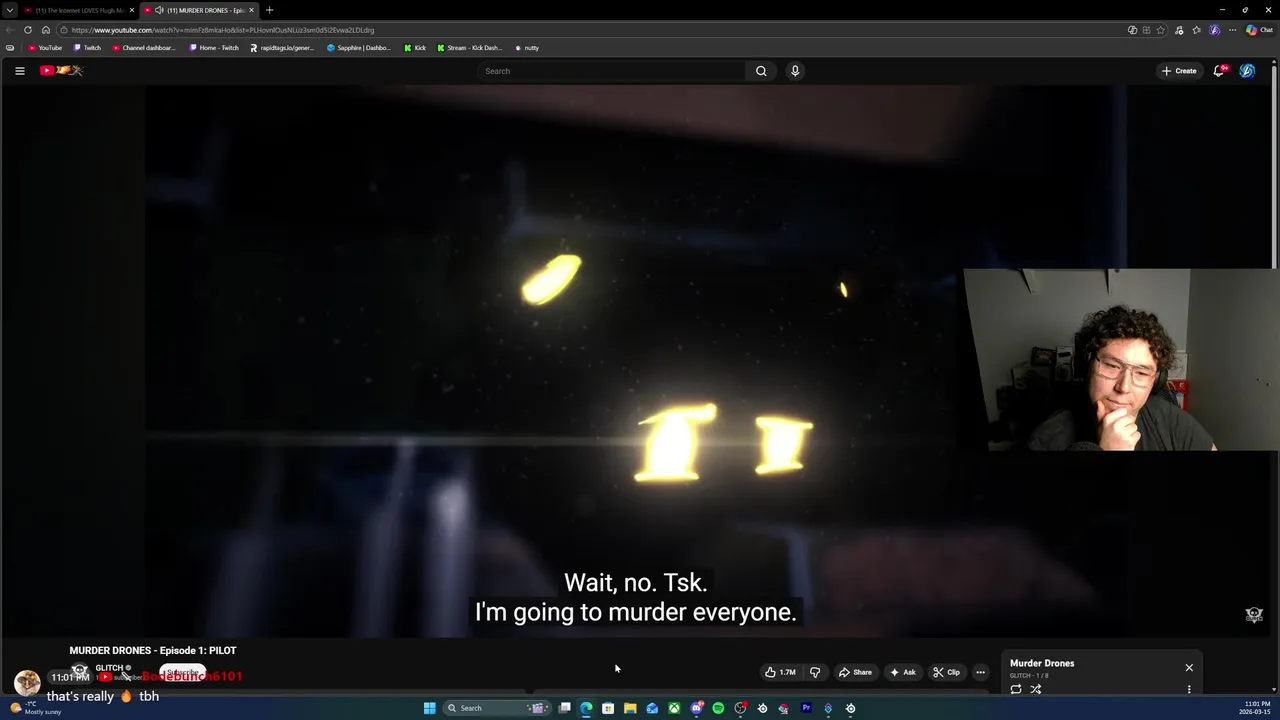
Task: Open the Create menu
Action: [1179, 71]
